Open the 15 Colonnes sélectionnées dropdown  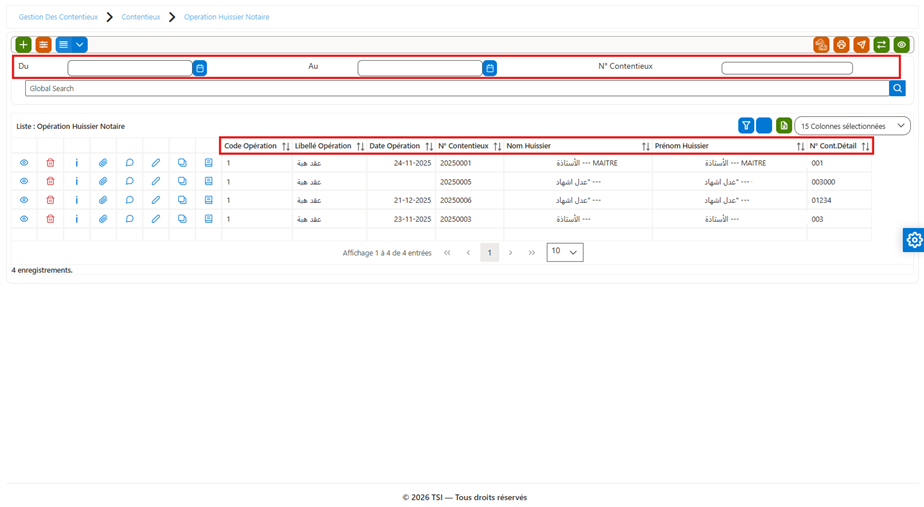[x=852, y=126]
